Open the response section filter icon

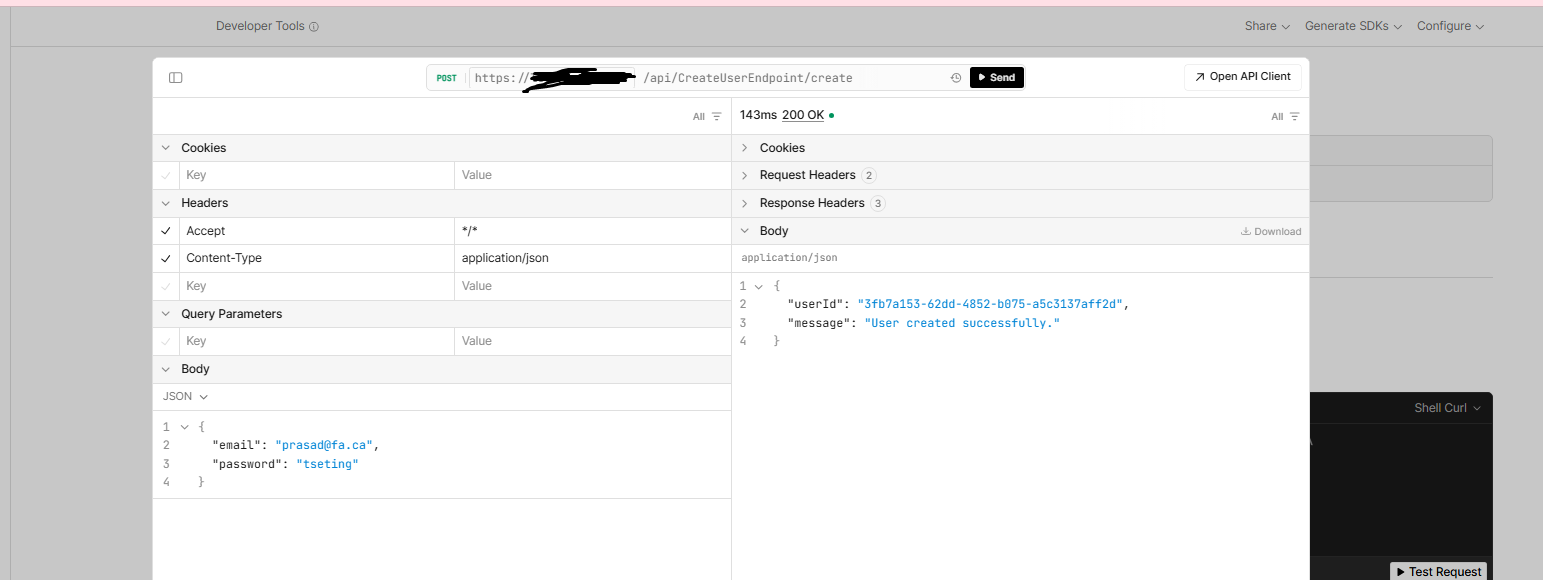pos(1294,117)
